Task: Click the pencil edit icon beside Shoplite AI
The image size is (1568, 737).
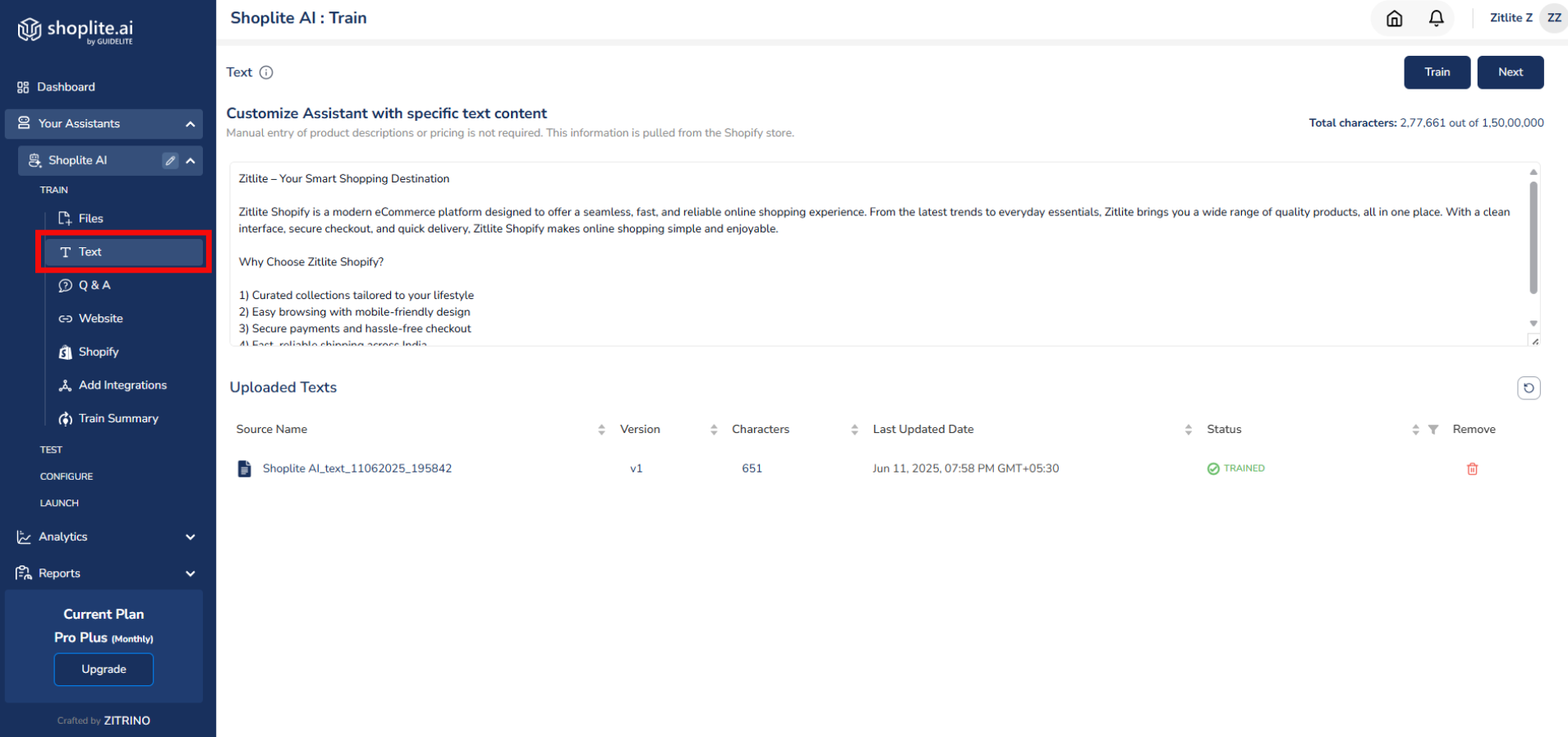Action: coord(170,160)
